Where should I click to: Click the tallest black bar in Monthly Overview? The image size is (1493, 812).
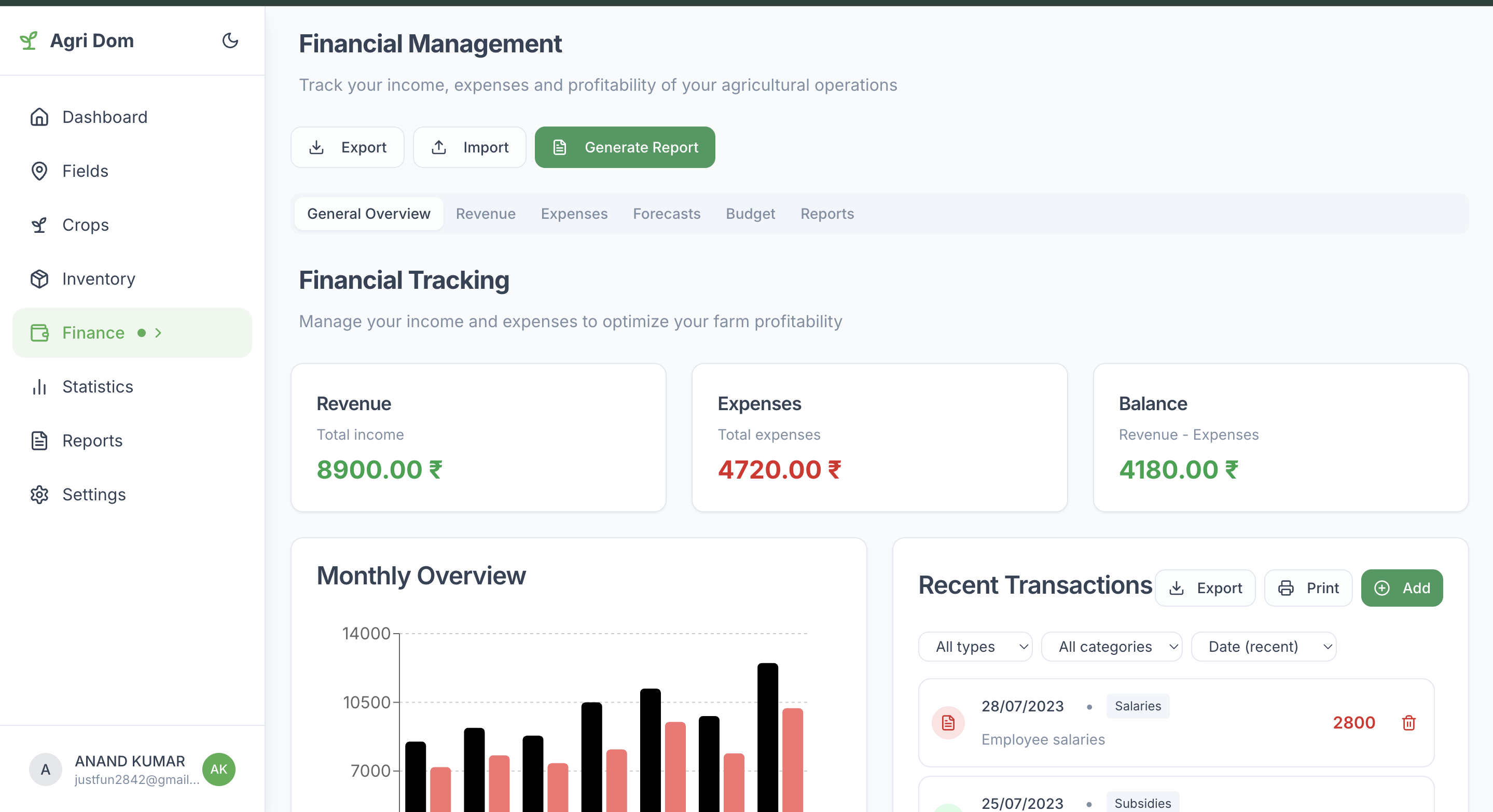(767, 736)
